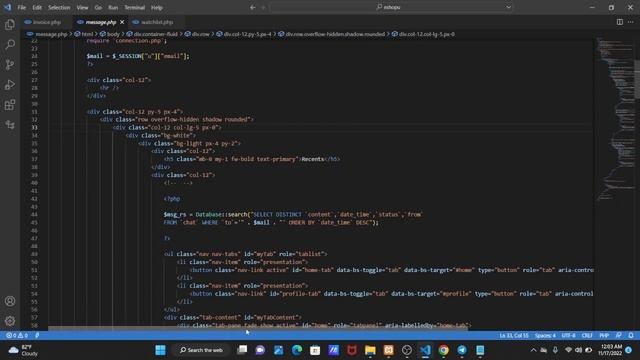Open the Manage gear icon
Image resolution: width=640 pixels, height=360 pixels.
[10, 321]
